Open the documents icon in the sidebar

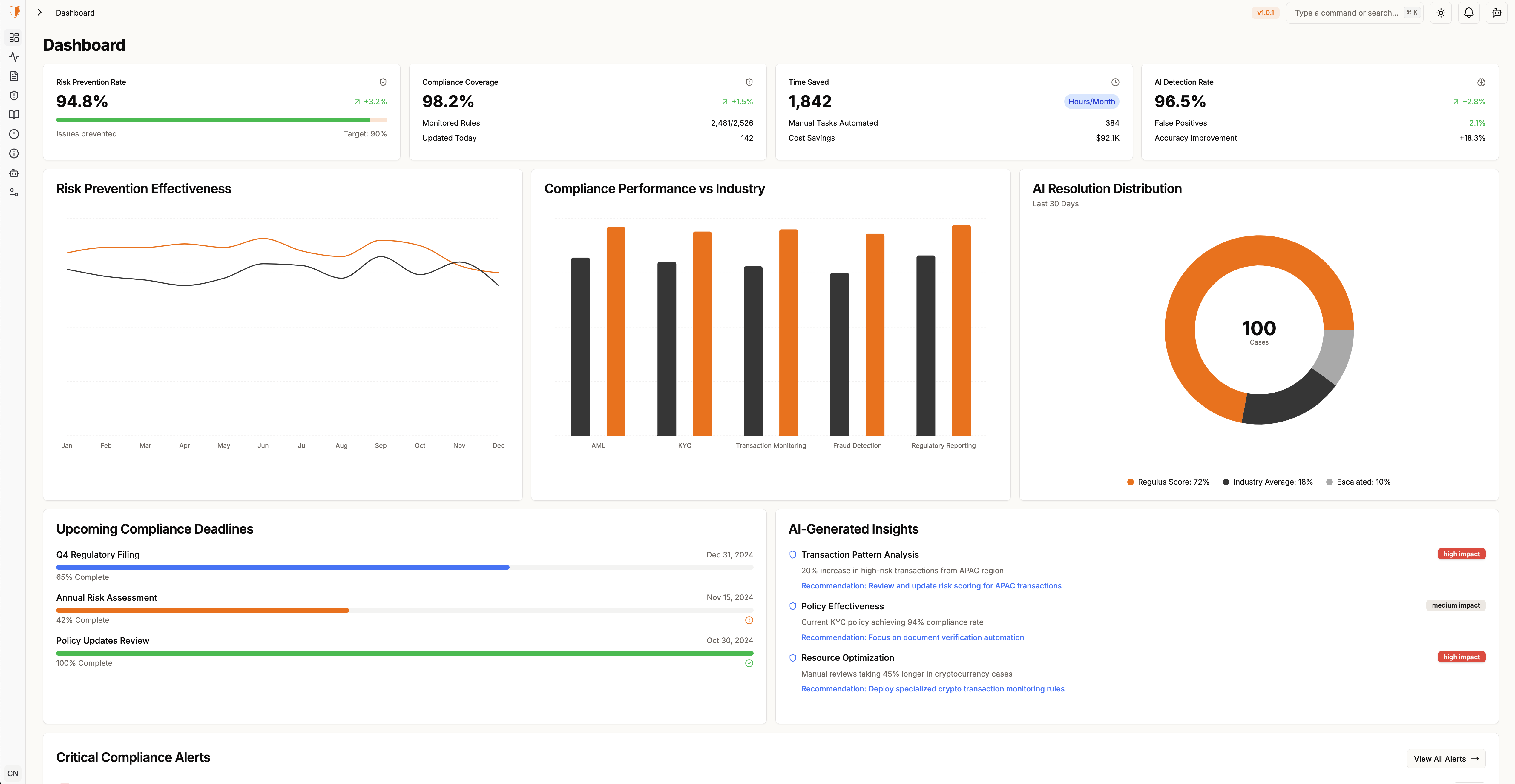13,76
